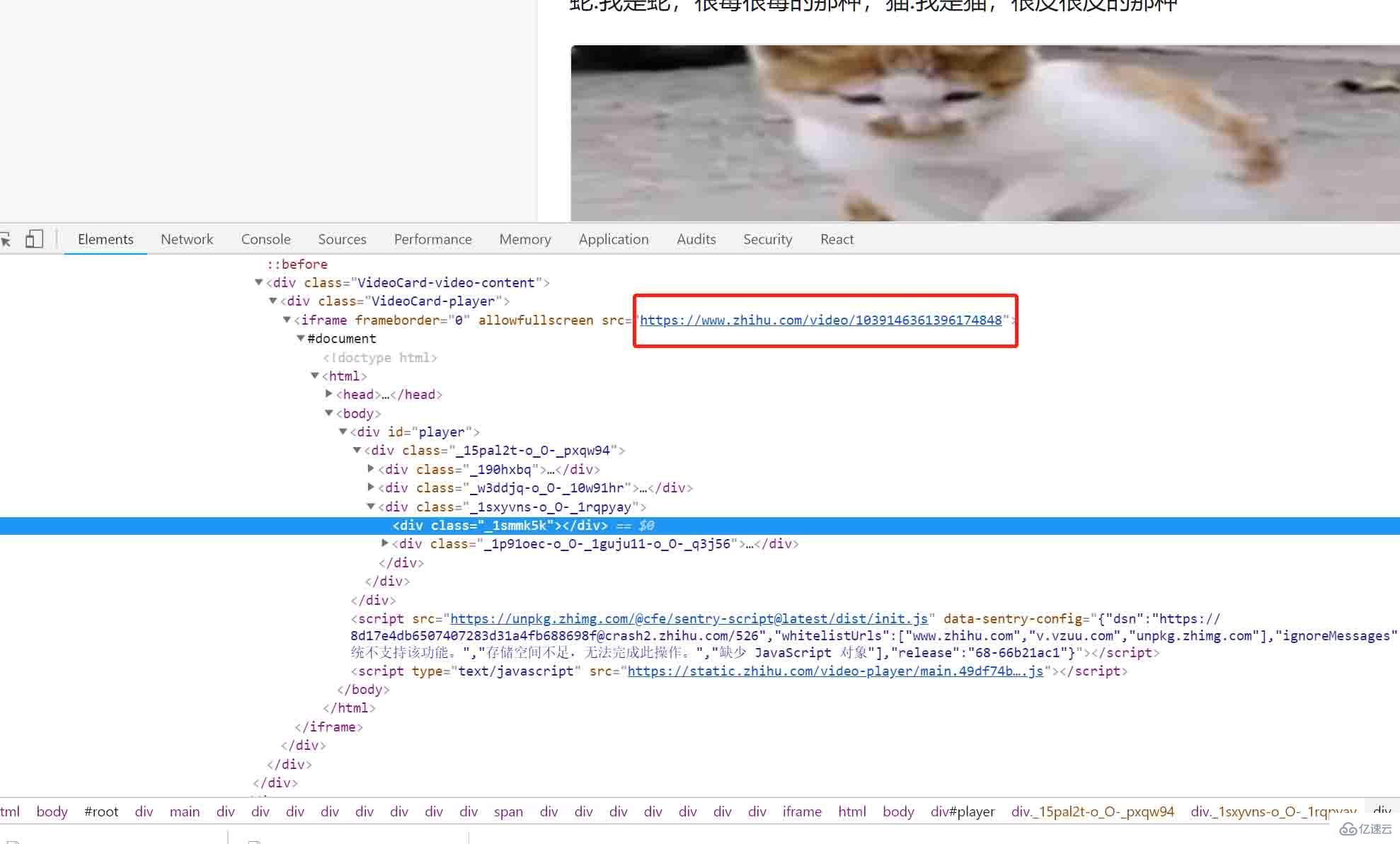Open the Console panel in DevTools
Viewport: 1400px width, 844px height.
(x=265, y=239)
